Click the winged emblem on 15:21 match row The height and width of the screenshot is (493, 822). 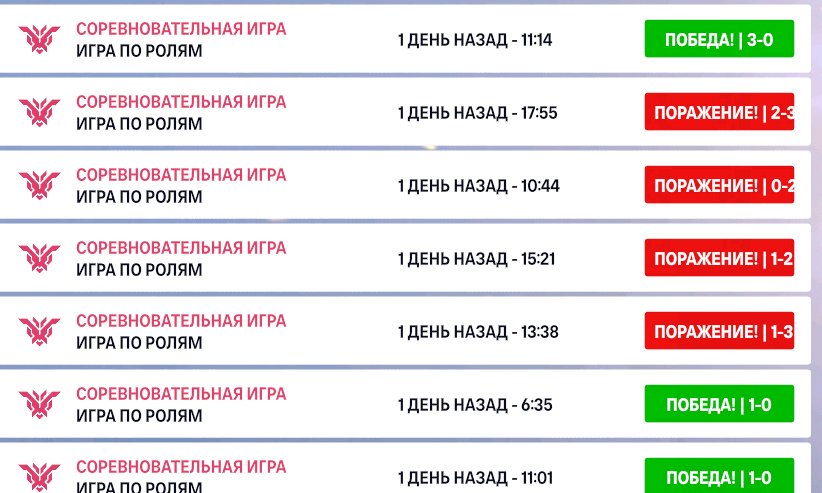tap(39, 258)
